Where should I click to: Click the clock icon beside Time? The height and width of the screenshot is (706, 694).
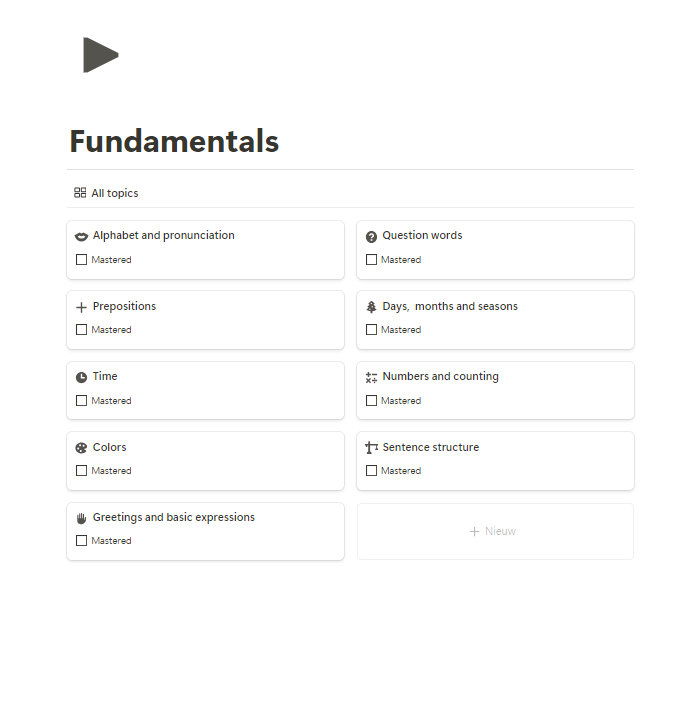[x=81, y=377]
